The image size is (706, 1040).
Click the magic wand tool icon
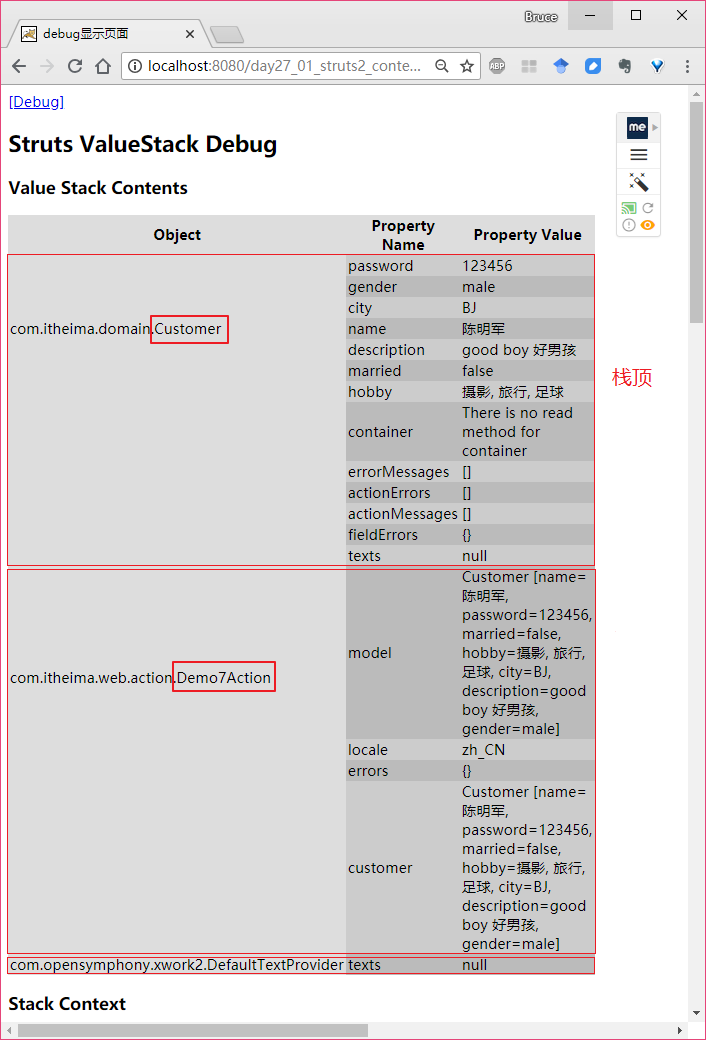(x=638, y=182)
